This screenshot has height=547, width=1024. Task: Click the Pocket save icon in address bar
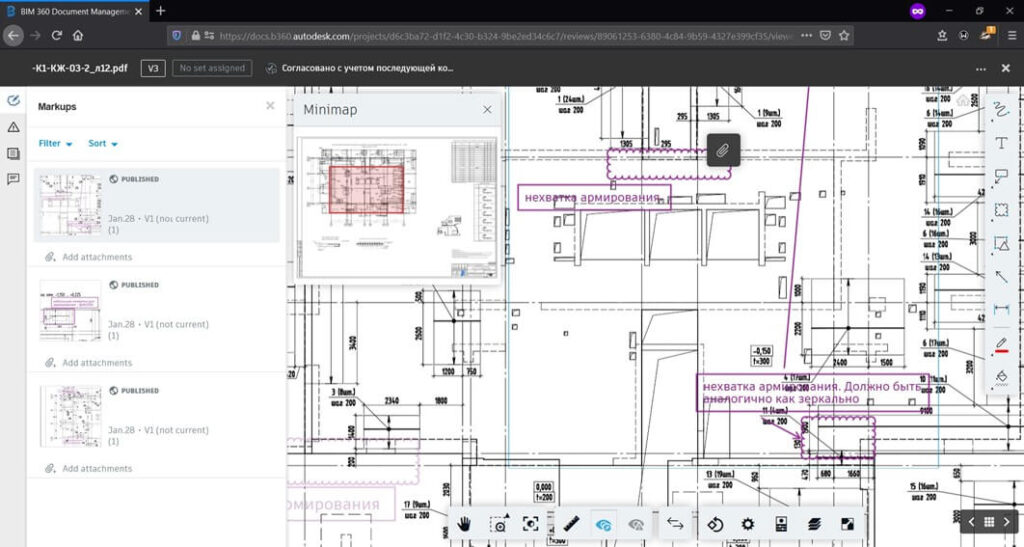825,36
